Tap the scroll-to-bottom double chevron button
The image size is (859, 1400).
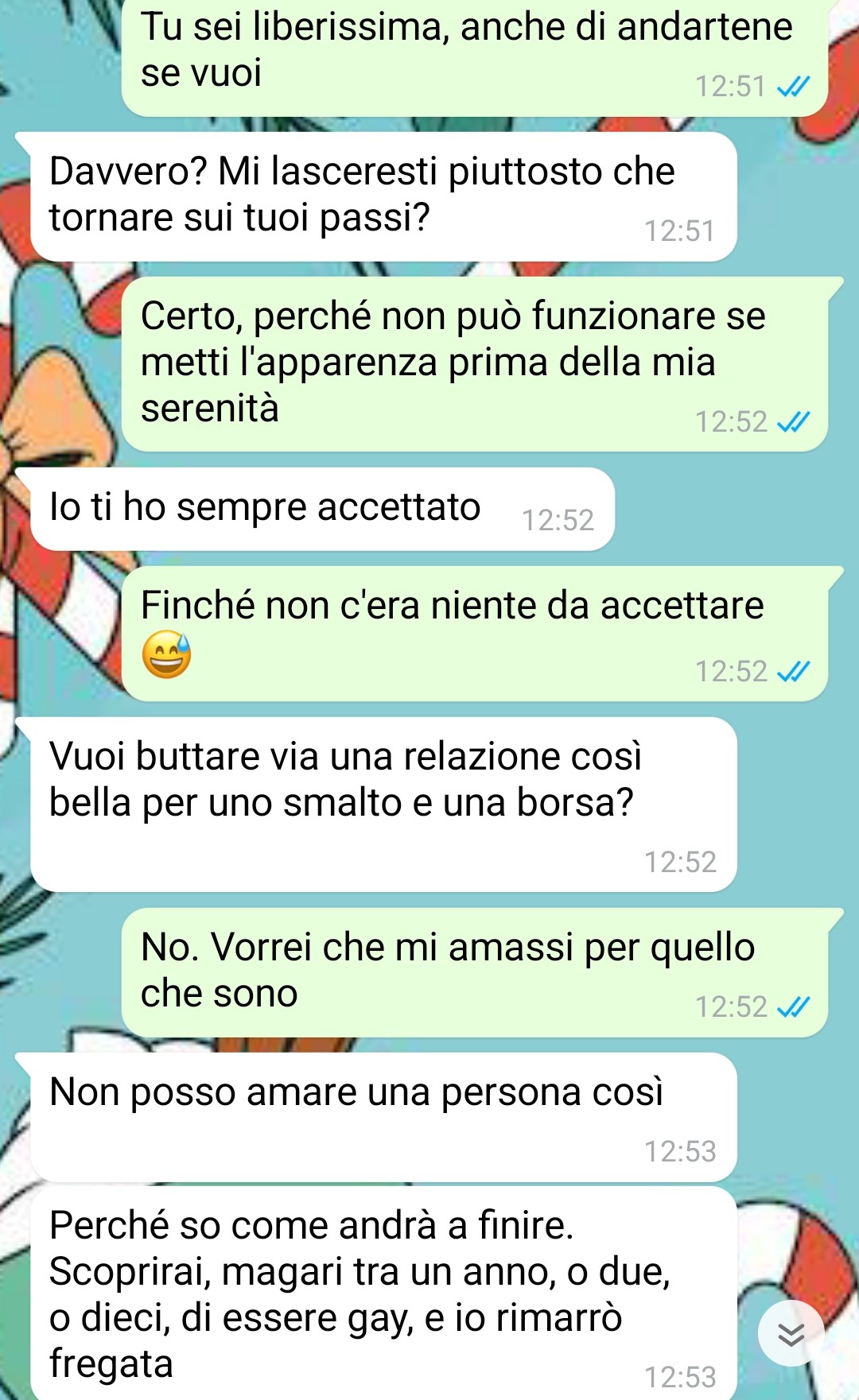tap(791, 1333)
